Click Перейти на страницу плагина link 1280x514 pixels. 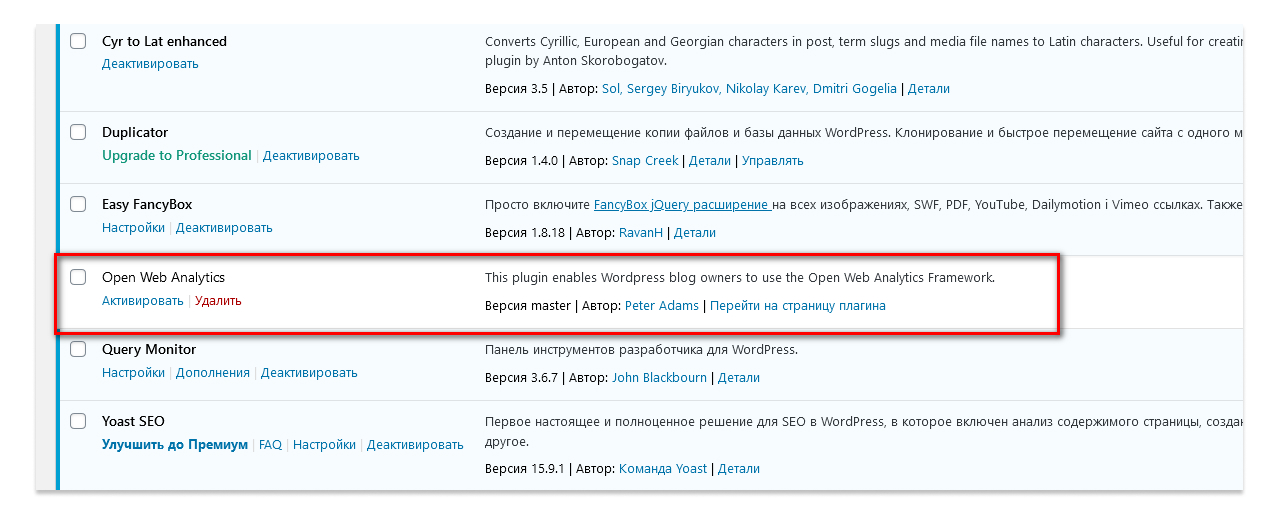[797, 306]
